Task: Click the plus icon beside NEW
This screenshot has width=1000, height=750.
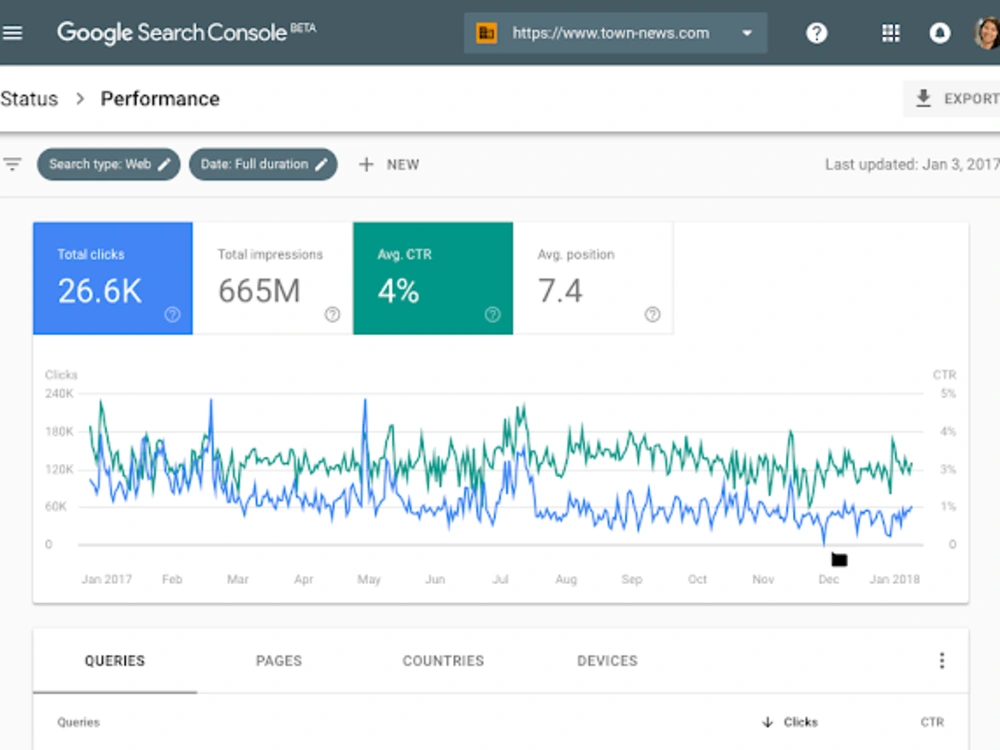Action: click(366, 165)
